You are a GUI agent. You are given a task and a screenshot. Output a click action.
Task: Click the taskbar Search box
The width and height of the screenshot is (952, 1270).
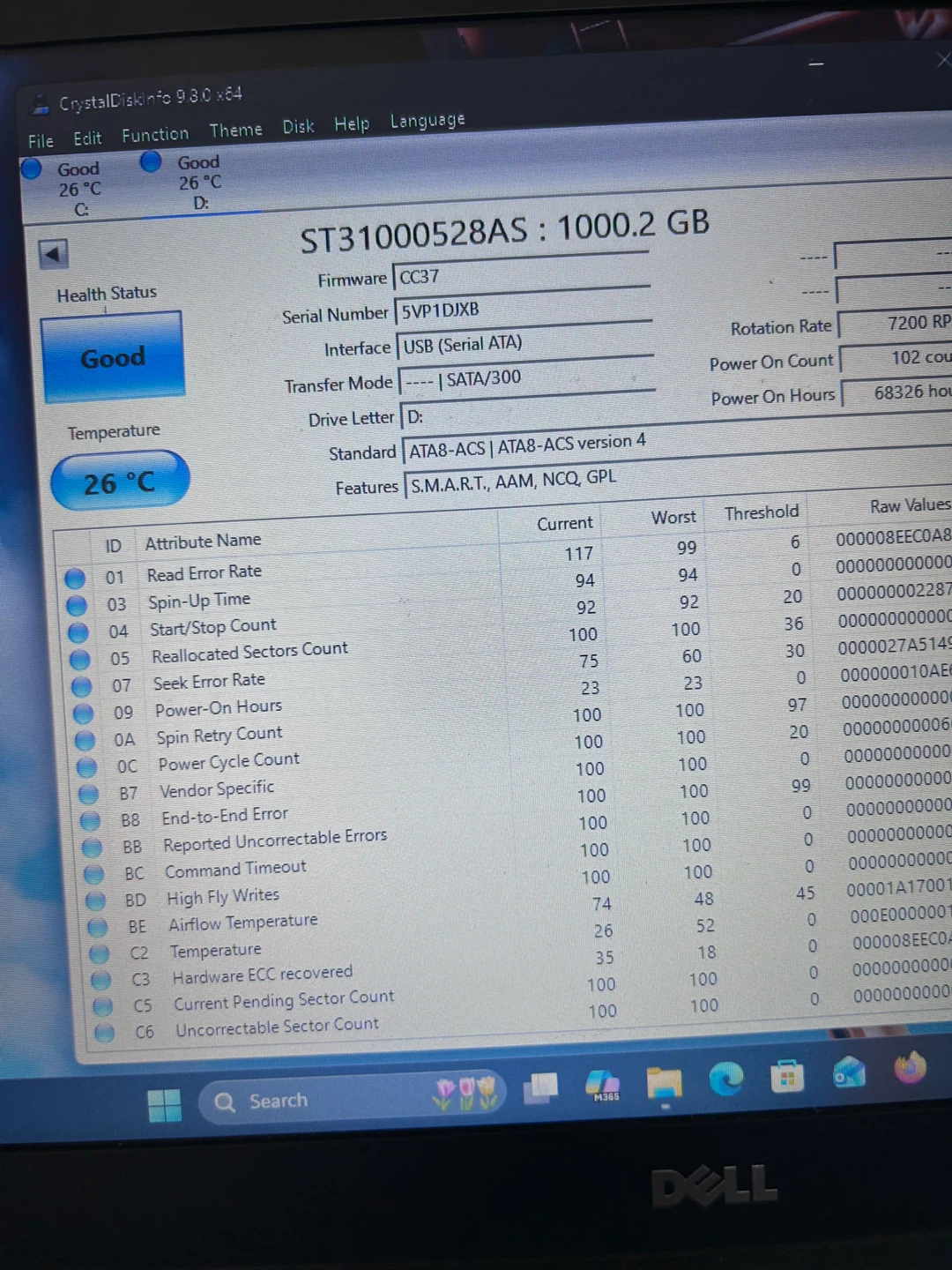pyautogui.click(x=353, y=1098)
